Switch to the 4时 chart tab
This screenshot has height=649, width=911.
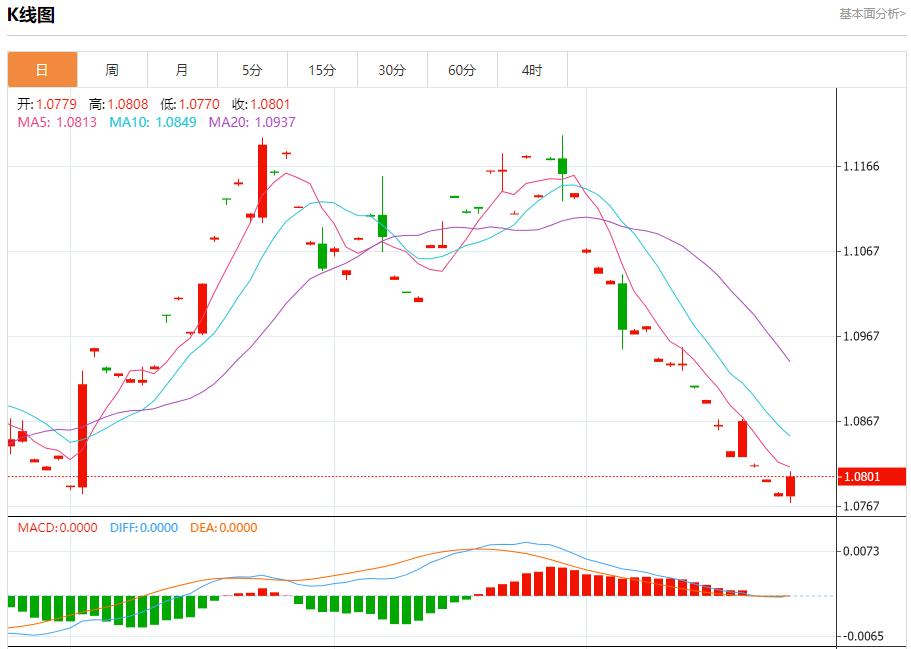(532, 70)
